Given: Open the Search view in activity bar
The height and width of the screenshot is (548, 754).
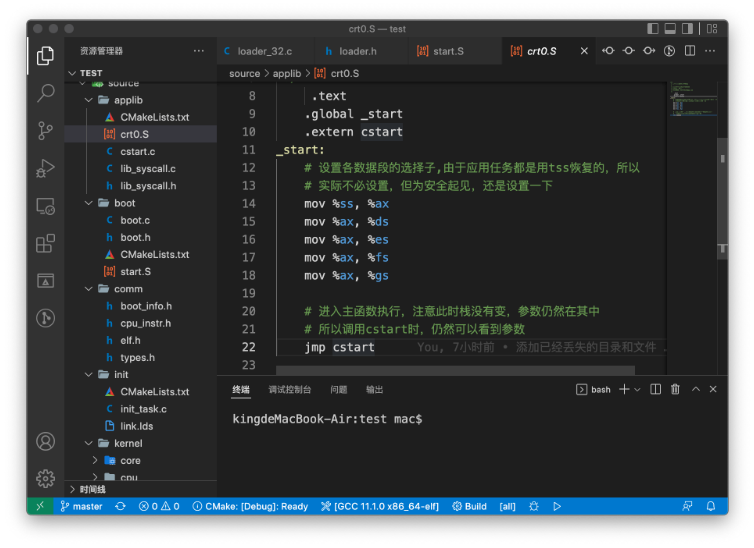Looking at the screenshot, I should click(x=45, y=93).
